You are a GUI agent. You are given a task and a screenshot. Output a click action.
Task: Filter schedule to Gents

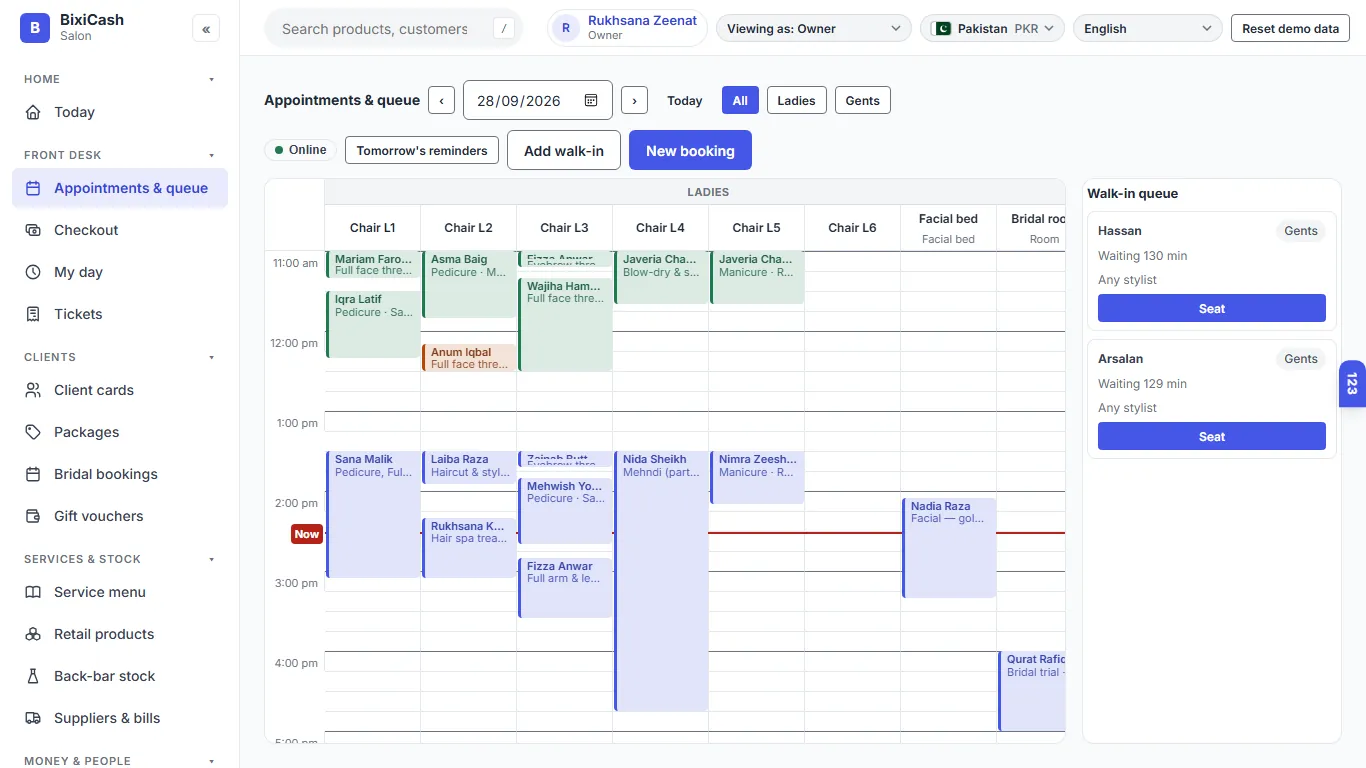pos(862,100)
